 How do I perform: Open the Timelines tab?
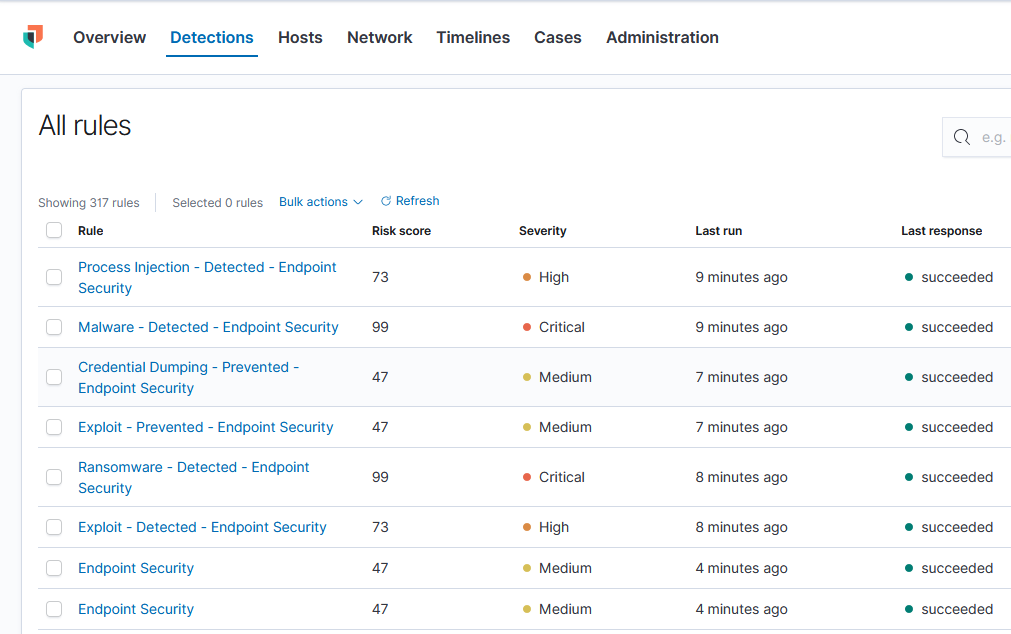[x=473, y=37]
